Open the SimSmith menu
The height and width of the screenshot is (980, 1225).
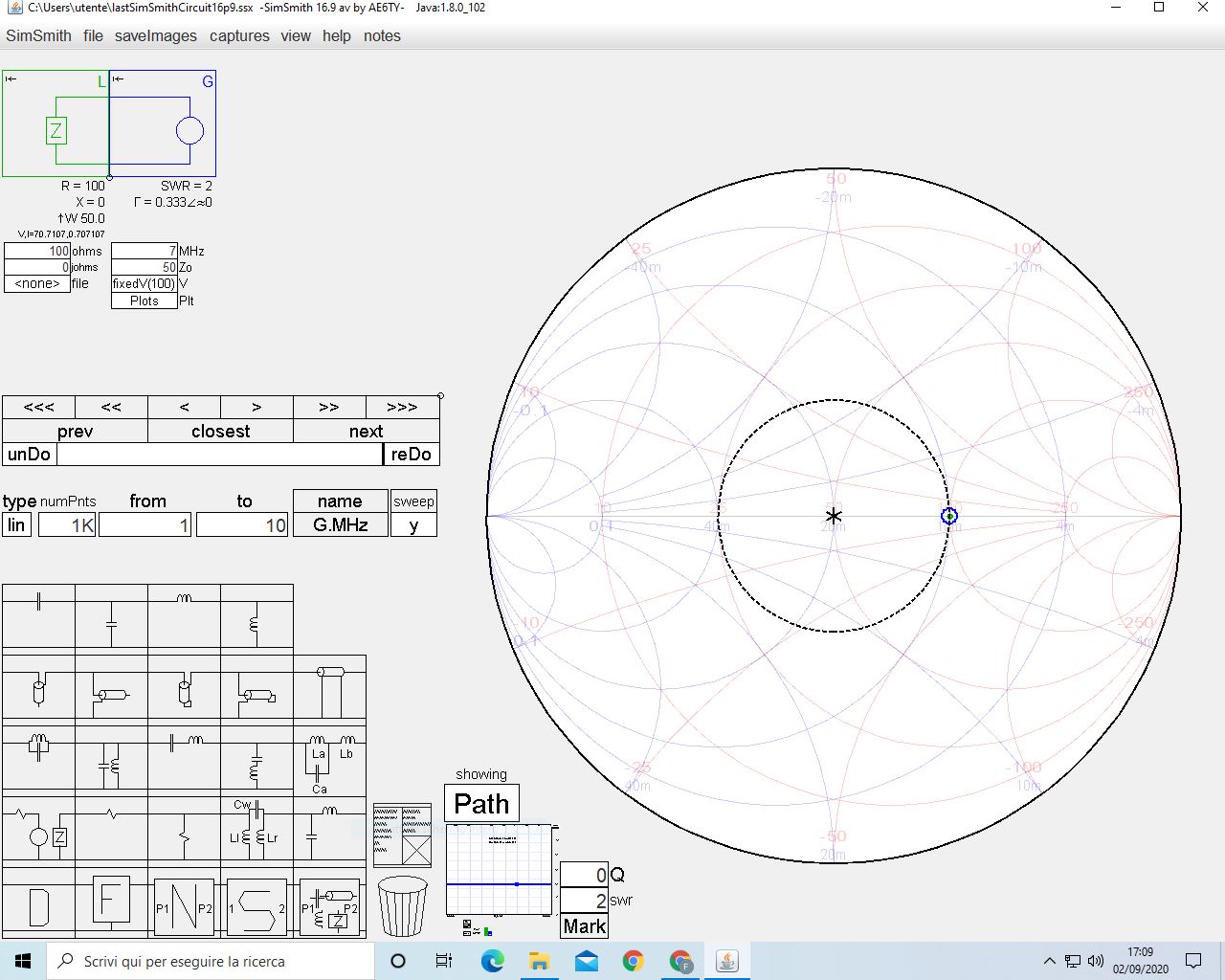(x=38, y=35)
